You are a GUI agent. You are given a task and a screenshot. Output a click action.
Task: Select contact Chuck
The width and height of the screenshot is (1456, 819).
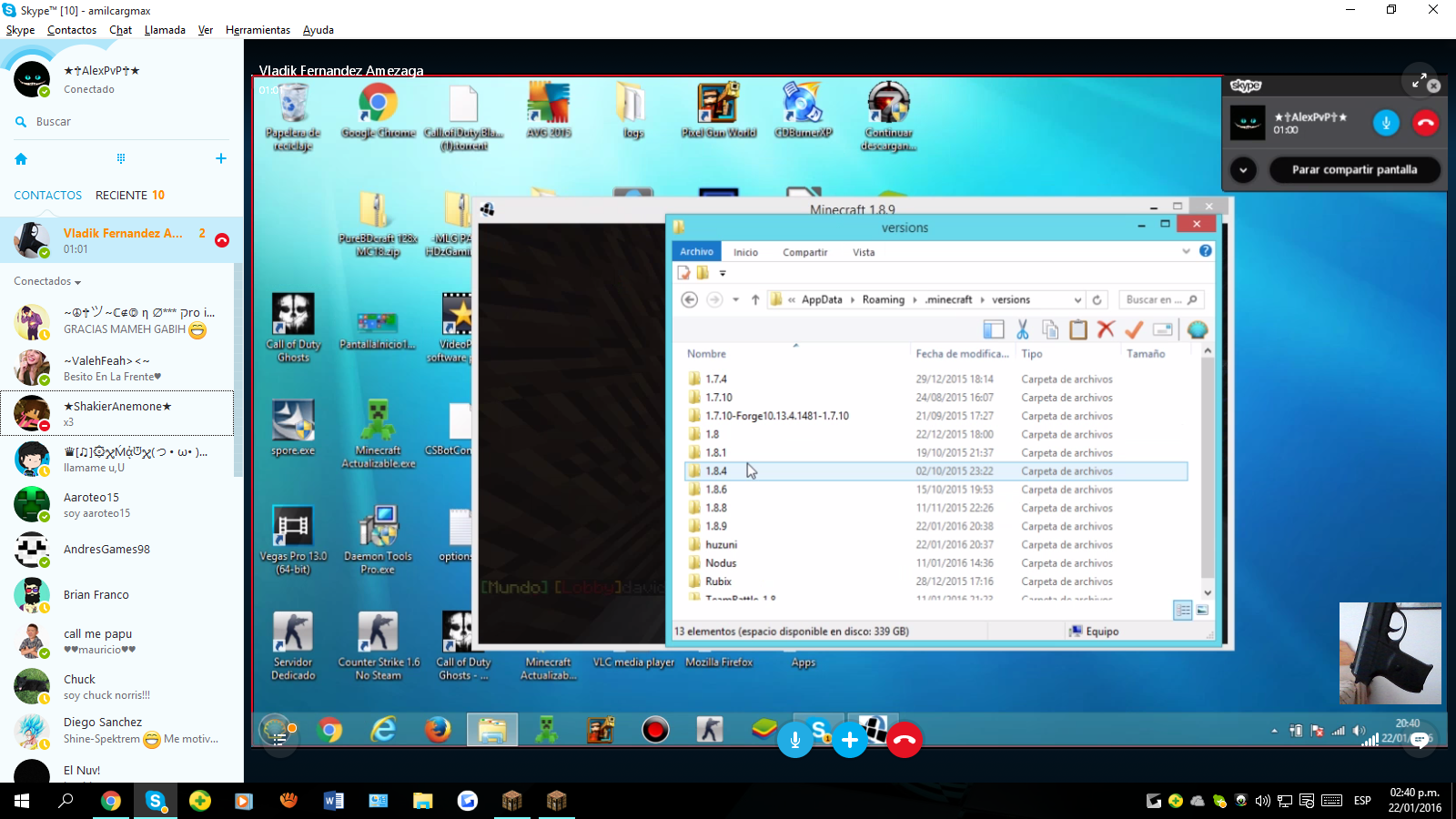(116, 686)
